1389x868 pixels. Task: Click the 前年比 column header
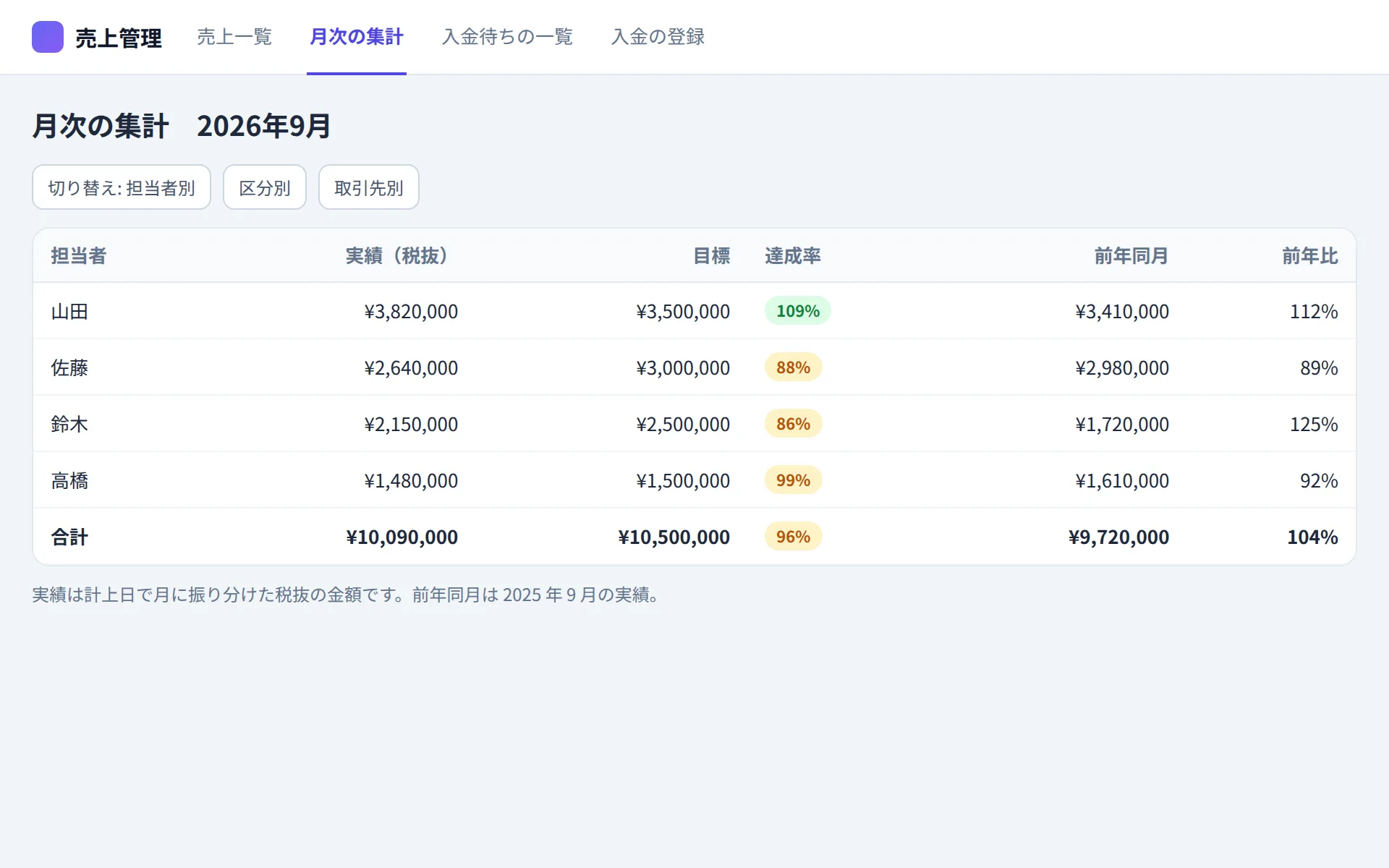pos(1310,256)
